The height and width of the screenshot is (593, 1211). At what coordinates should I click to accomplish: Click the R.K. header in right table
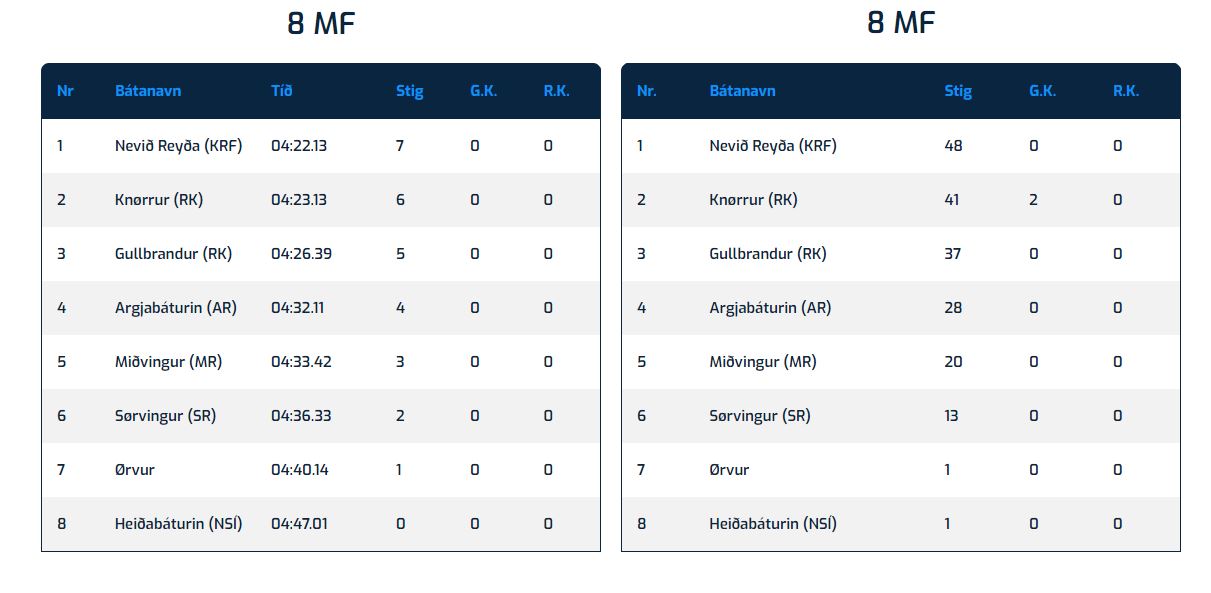coord(1126,91)
